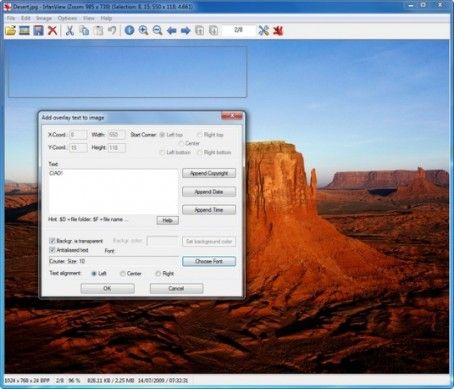The height and width of the screenshot is (389, 454).
Task: Save image with the floppy disk icon
Action: coord(38,30)
